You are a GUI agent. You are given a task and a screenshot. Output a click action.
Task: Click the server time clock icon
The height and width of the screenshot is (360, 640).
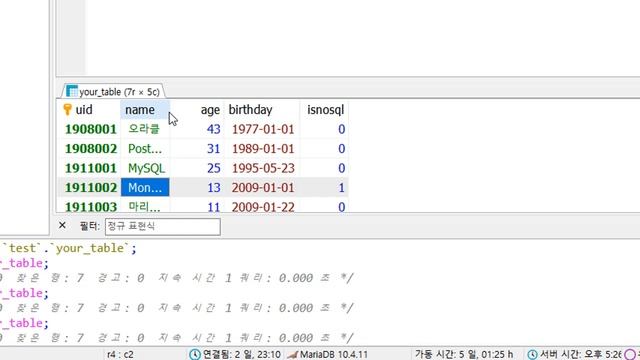tap(532, 354)
